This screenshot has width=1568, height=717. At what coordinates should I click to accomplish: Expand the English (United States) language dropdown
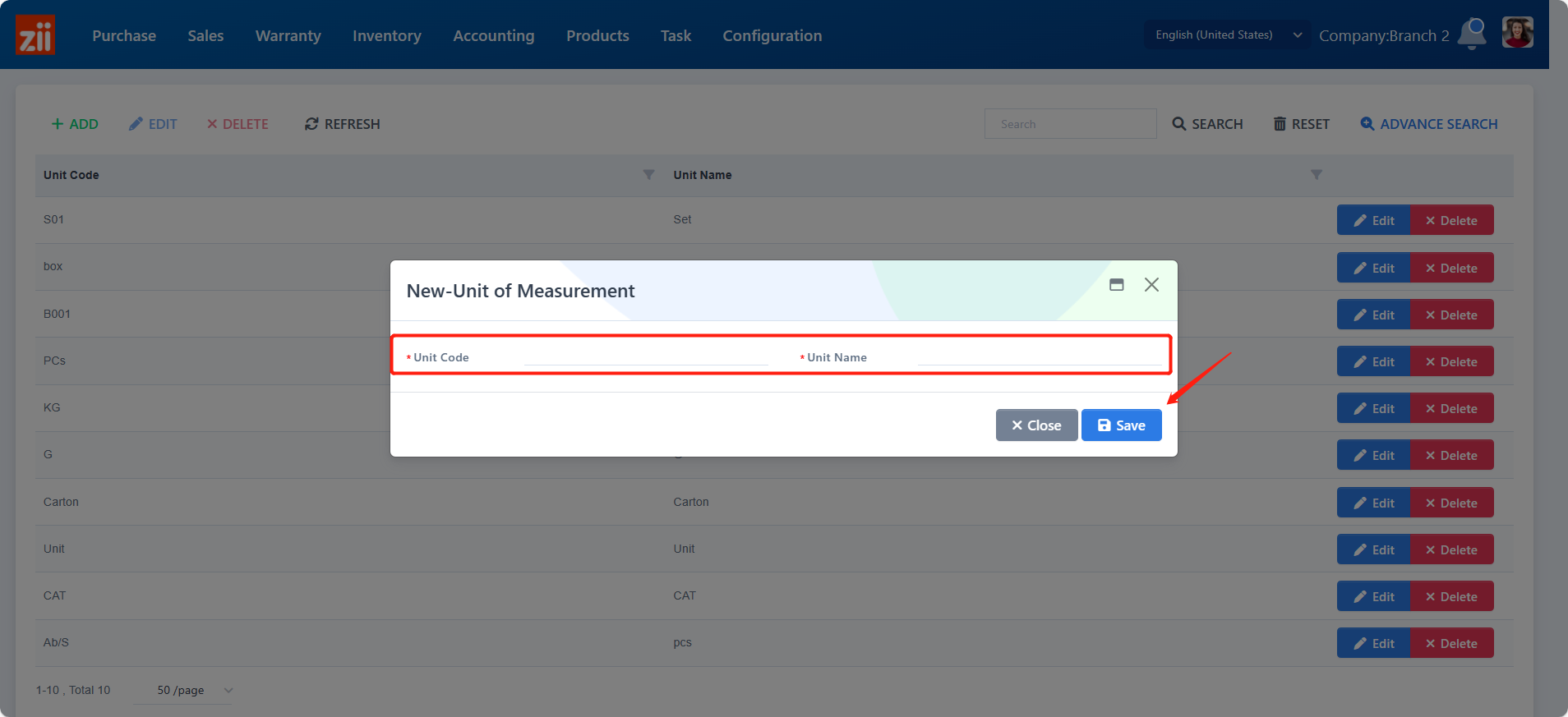[1227, 35]
